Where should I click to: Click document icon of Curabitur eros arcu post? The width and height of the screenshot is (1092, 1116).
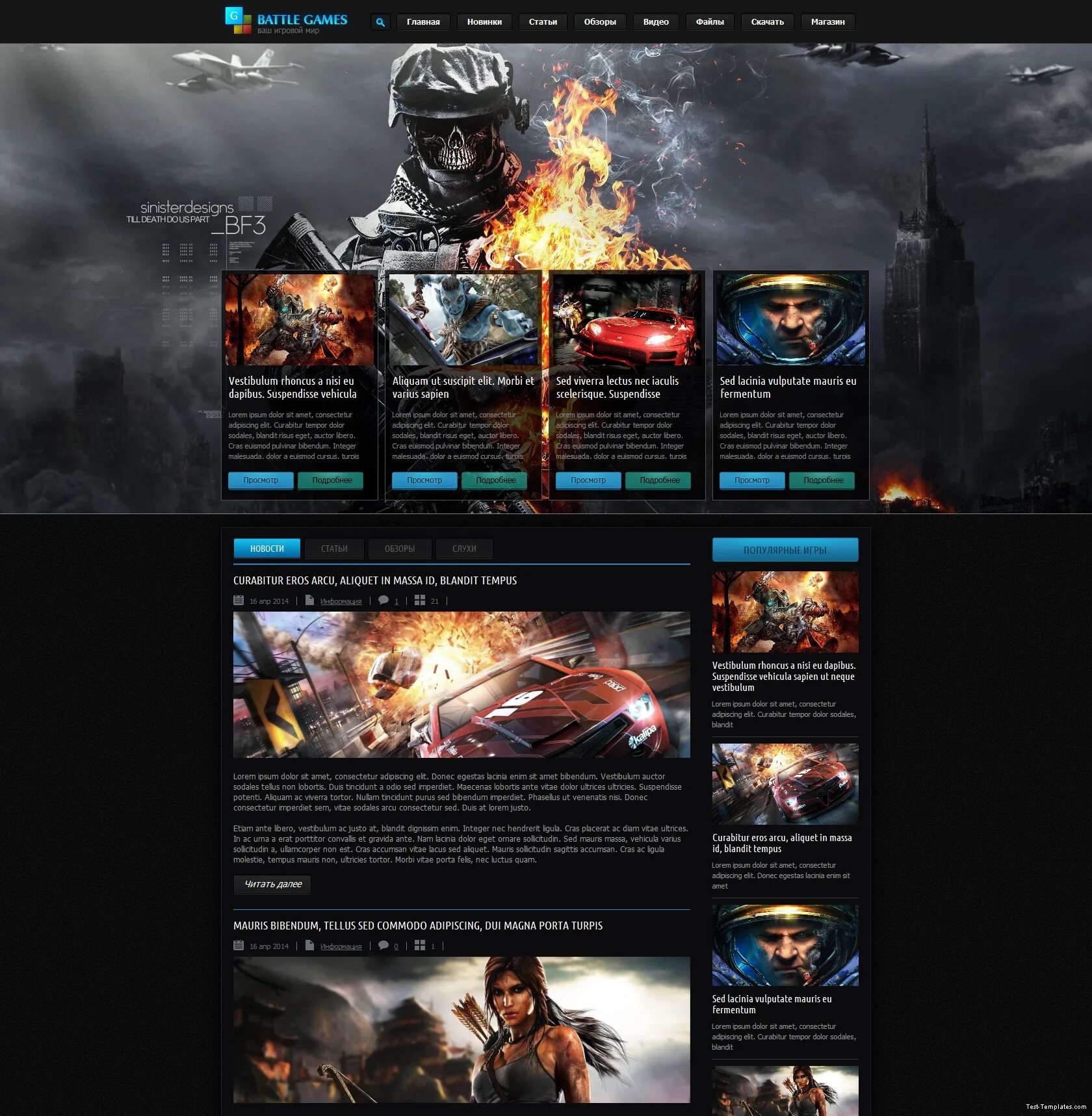(x=309, y=601)
